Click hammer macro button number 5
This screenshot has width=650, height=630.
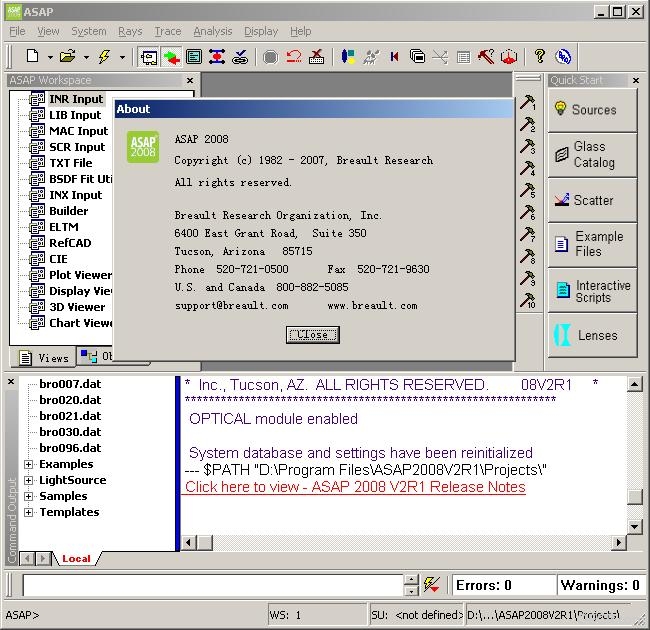tap(528, 190)
